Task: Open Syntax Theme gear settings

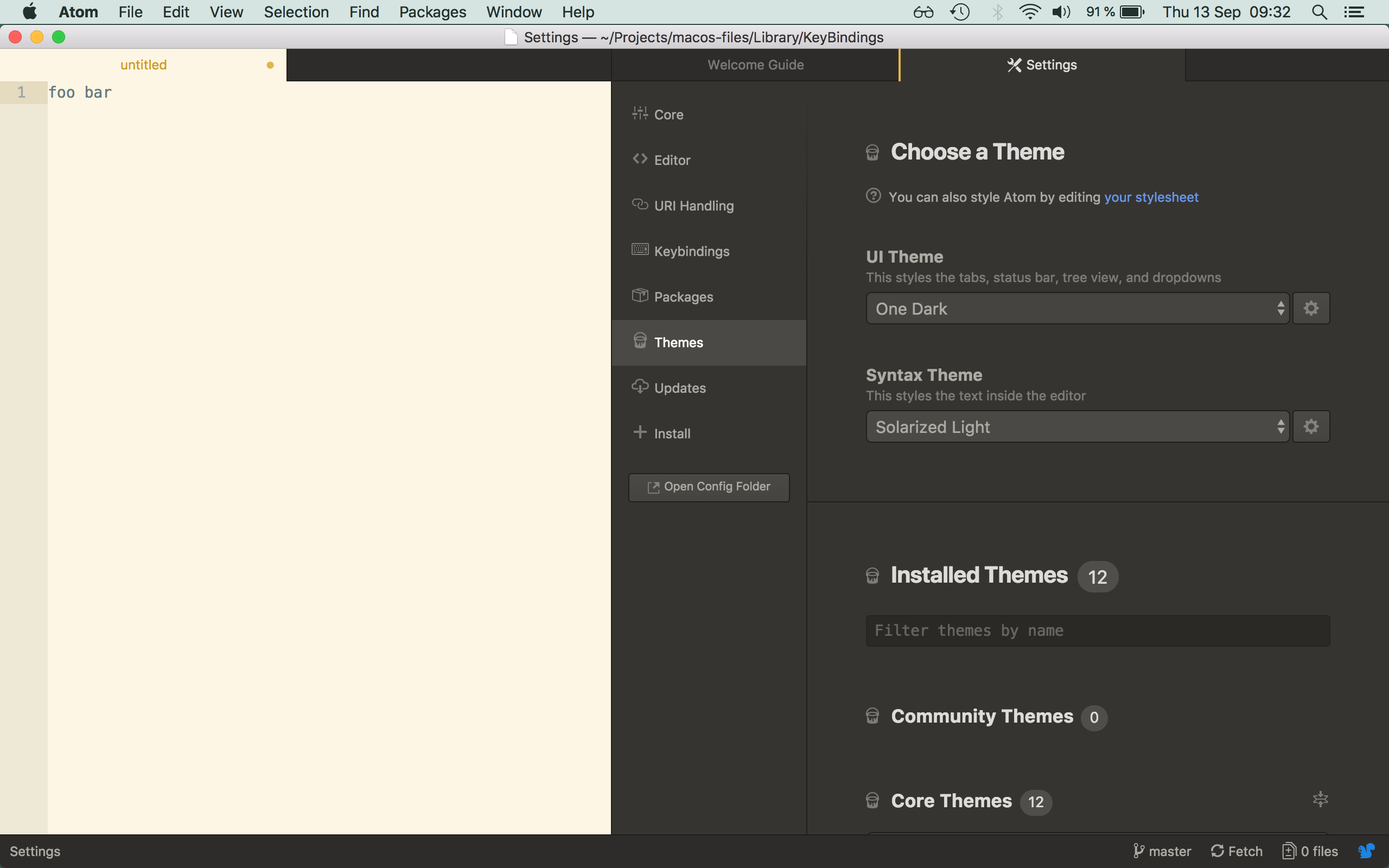Action: pyautogui.click(x=1311, y=426)
